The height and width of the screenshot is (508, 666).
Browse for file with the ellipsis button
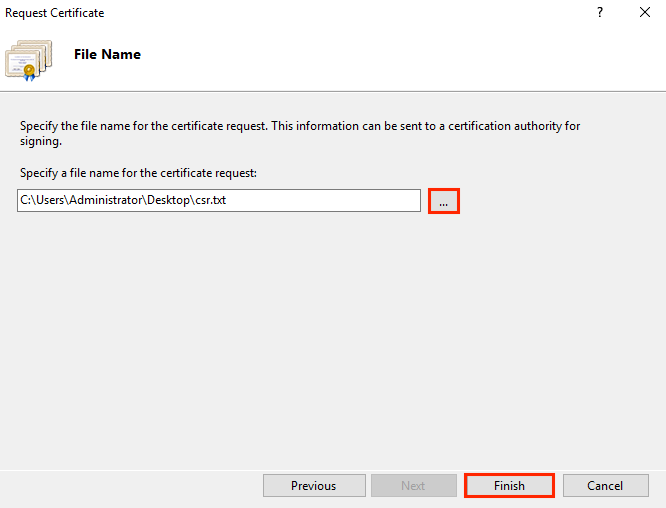click(x=443, y=201)
